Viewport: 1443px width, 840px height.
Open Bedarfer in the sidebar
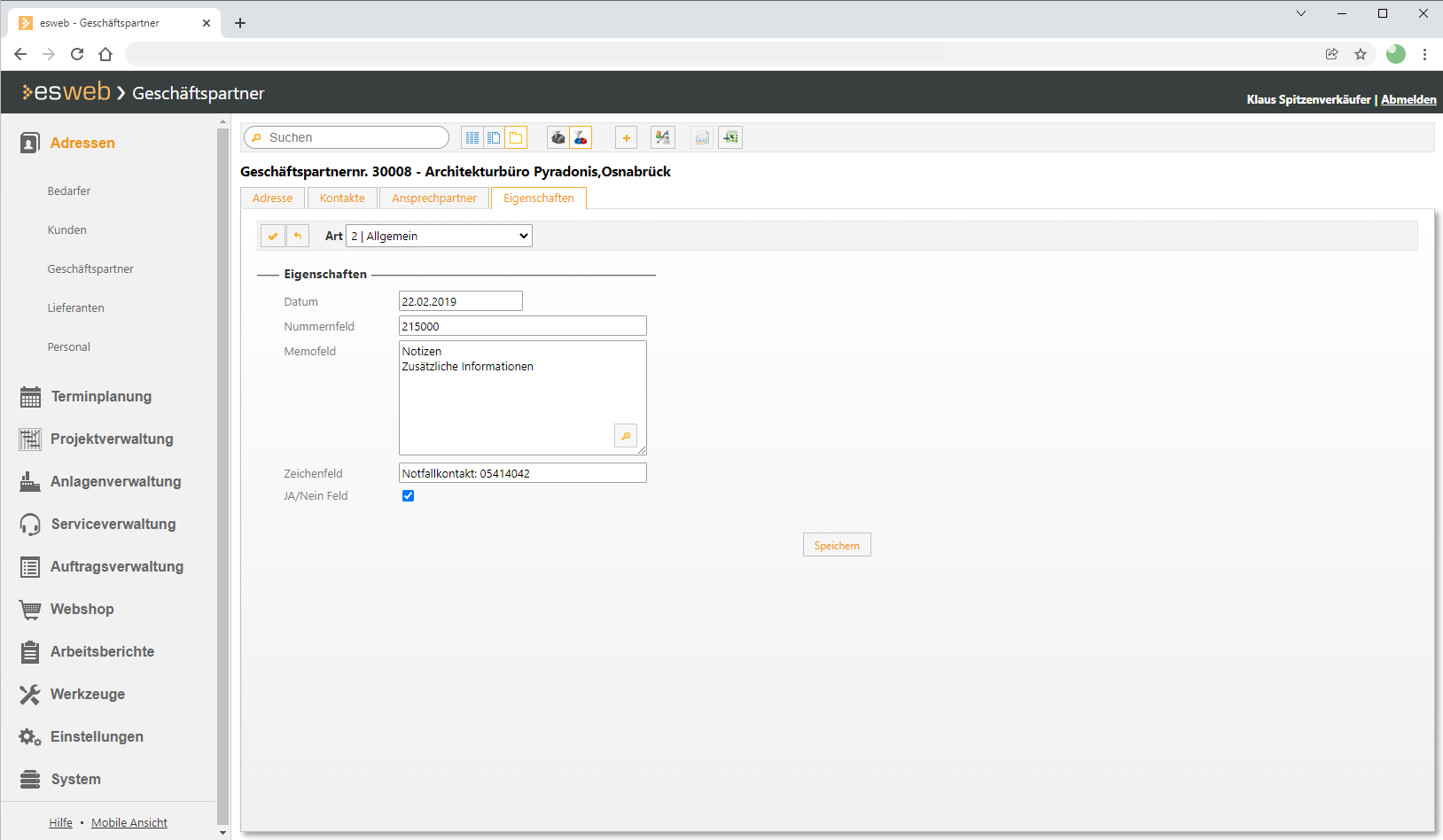[x=69, y=191]
